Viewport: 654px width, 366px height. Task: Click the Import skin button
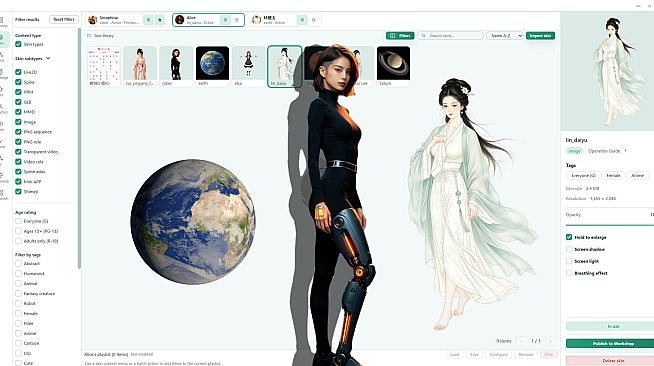(x=540, y=36)
